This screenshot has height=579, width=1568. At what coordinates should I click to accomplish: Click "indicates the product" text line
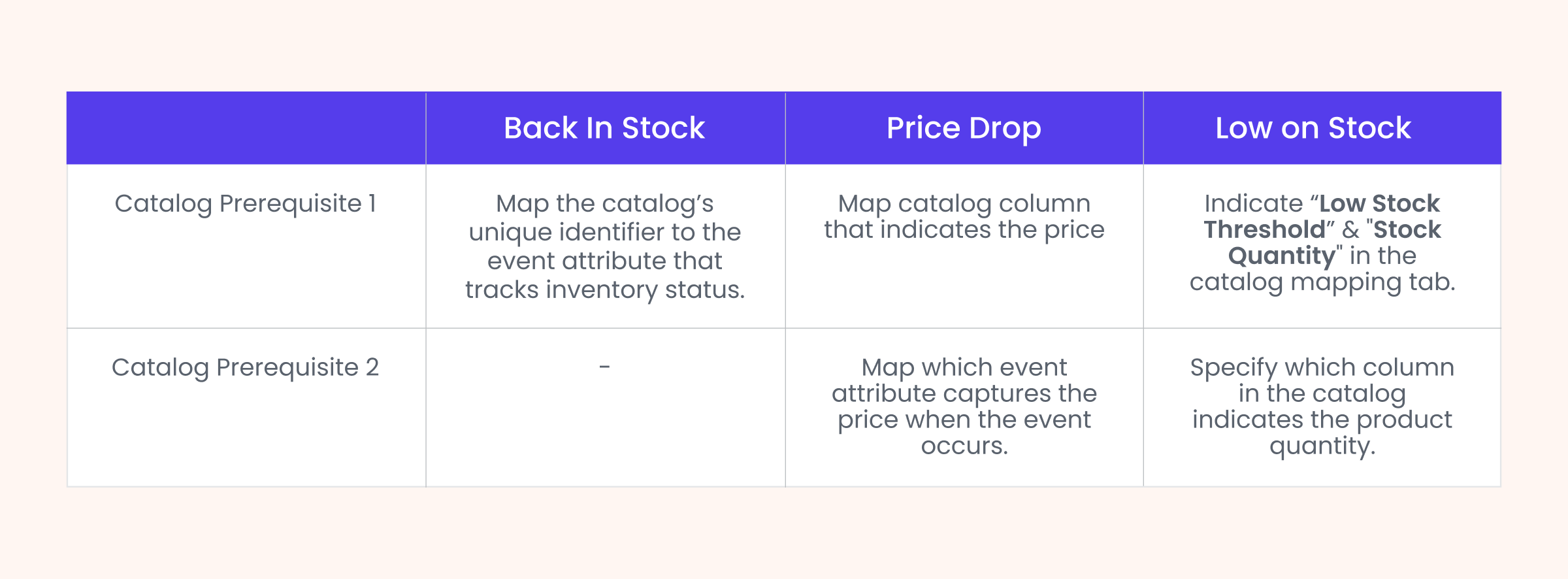coord(1322,420)
